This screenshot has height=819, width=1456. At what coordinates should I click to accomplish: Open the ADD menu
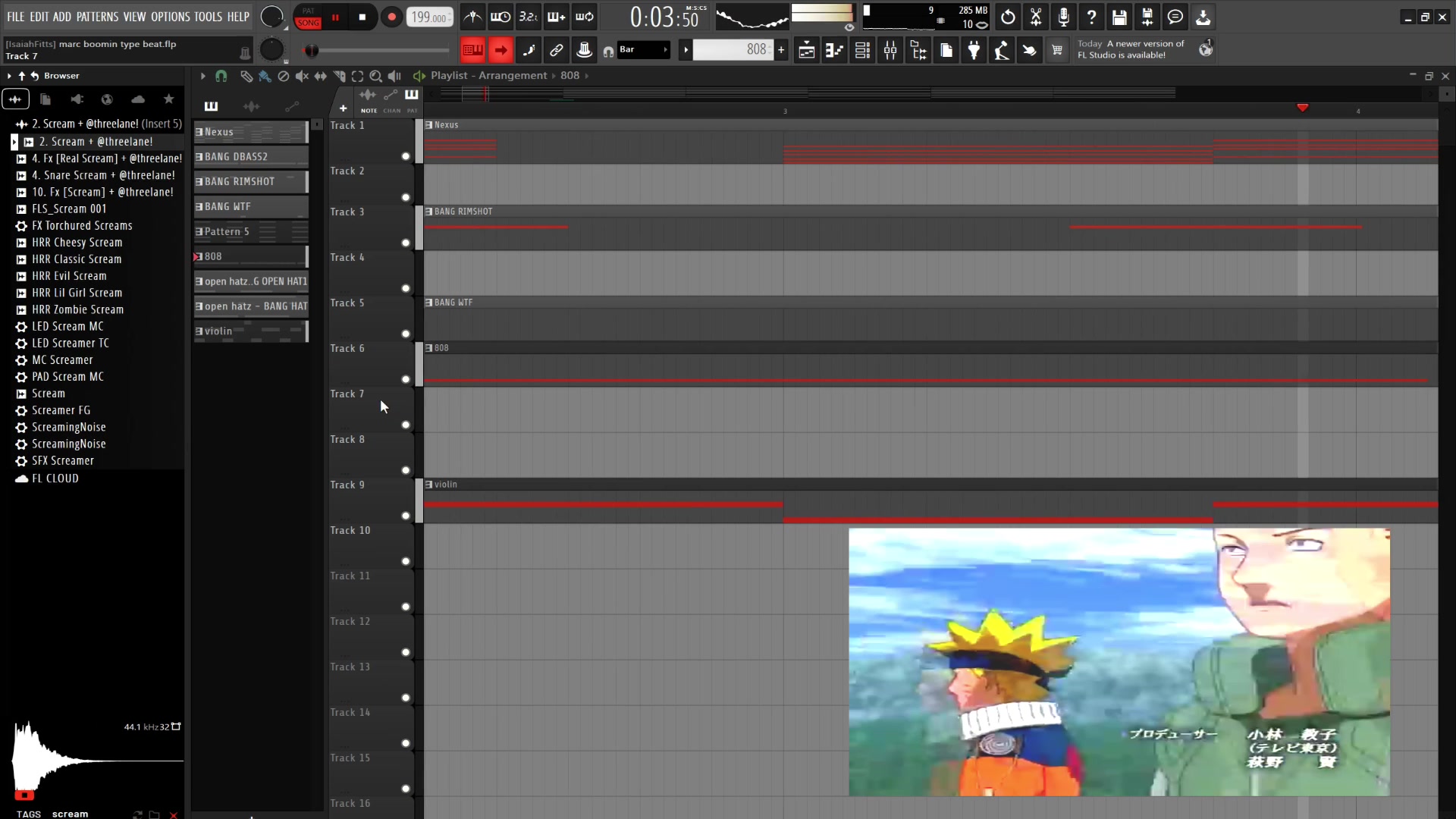tap(62, 17)
